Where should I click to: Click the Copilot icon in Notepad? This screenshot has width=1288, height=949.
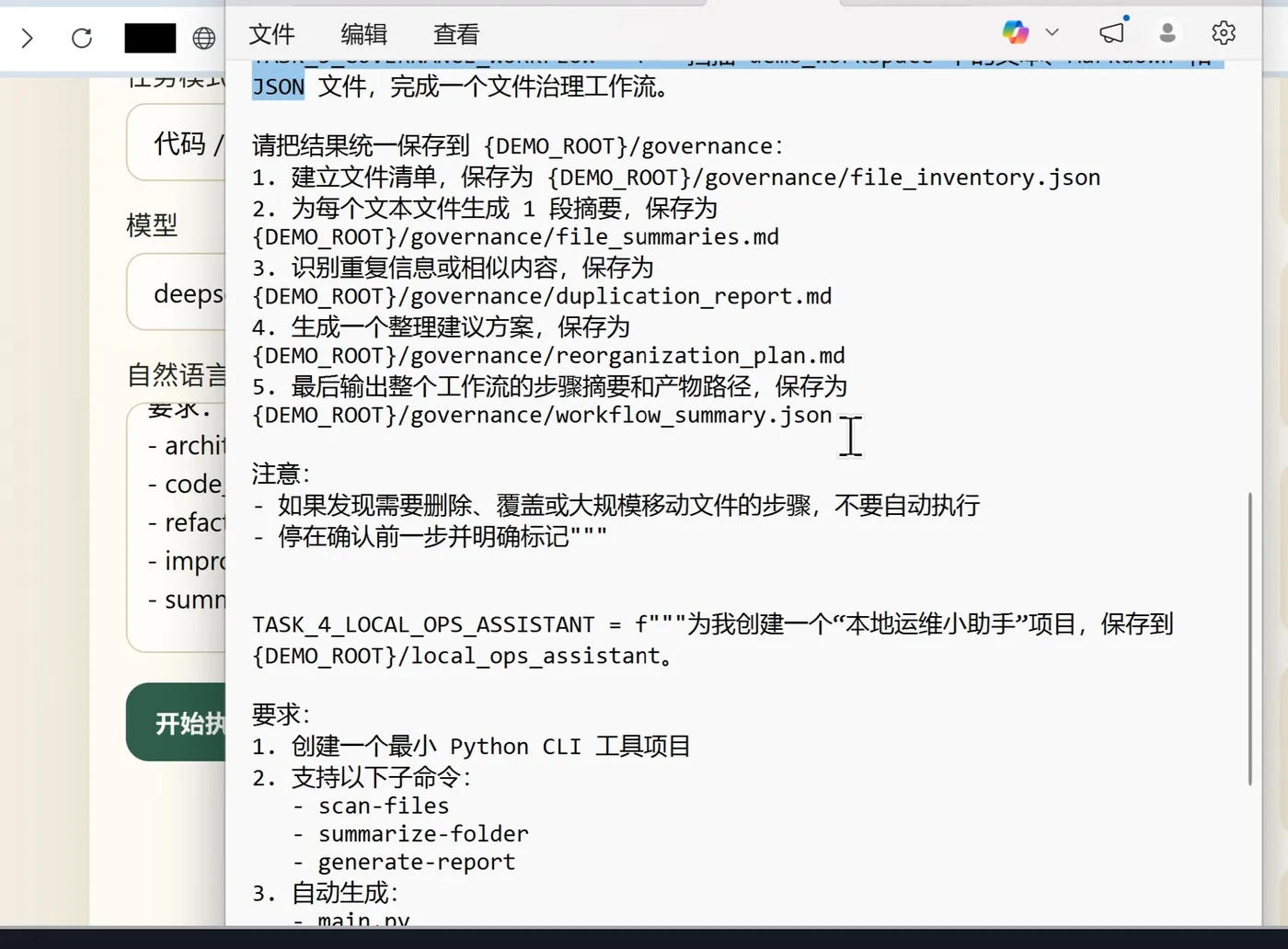(x=1016, y=32)
